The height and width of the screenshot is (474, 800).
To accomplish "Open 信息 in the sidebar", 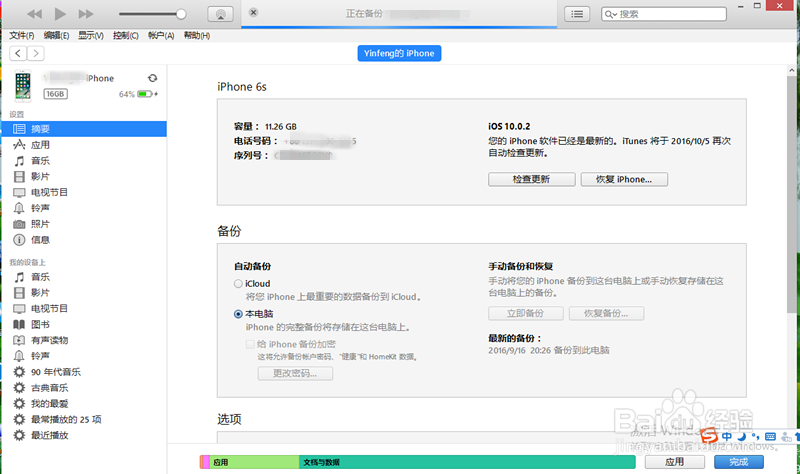I will [84, 240].
